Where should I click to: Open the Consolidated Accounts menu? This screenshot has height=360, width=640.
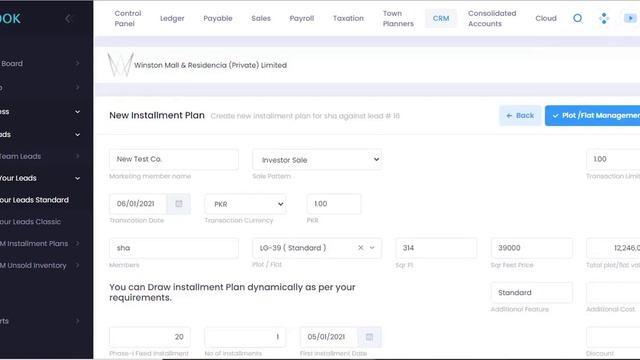tap(492, 18)
